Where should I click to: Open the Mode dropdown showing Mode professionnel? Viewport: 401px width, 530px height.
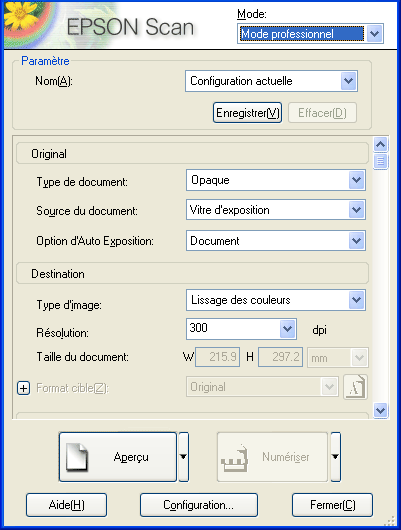(310, 33)
